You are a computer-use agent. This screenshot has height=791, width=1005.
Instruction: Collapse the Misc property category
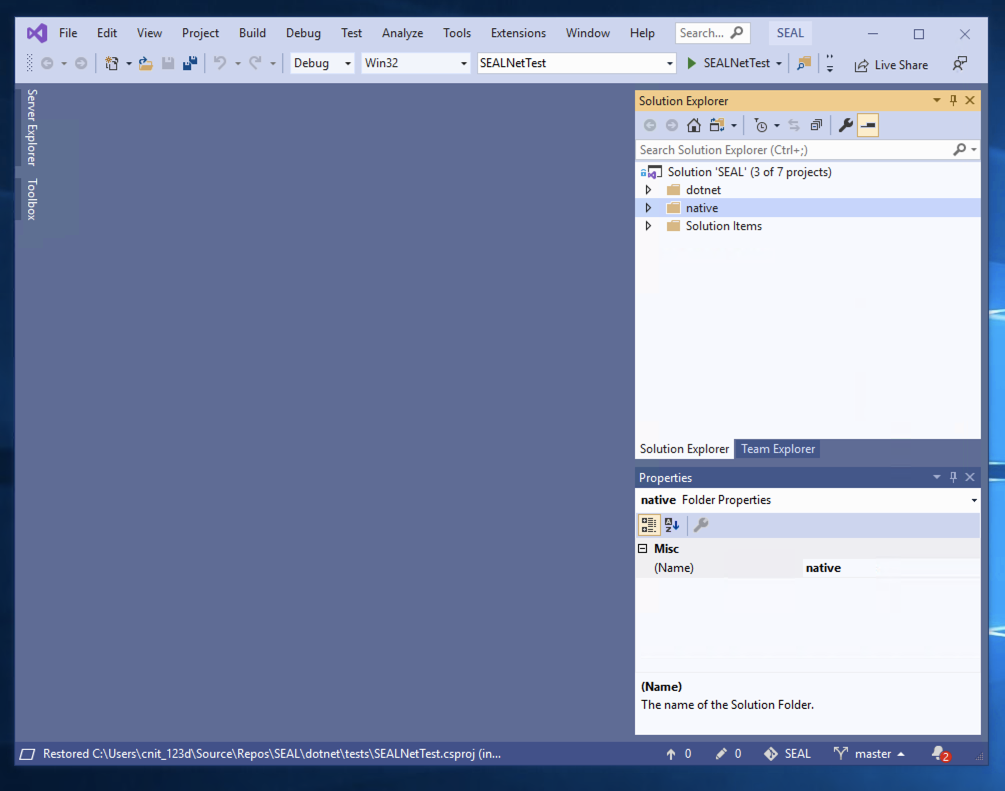pos(643,549)
